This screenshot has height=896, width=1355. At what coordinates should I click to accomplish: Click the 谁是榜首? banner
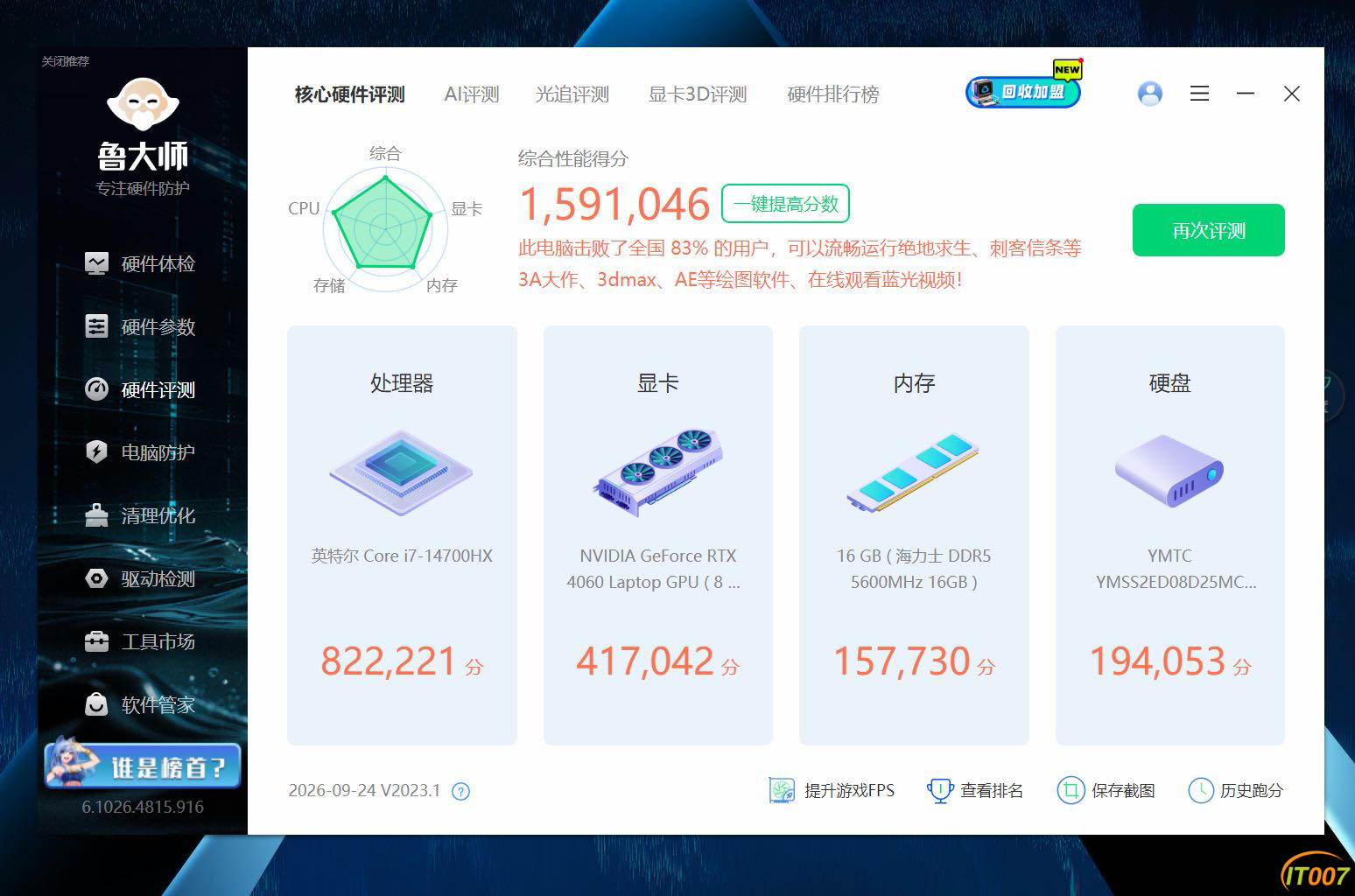(x=143, y=764)
